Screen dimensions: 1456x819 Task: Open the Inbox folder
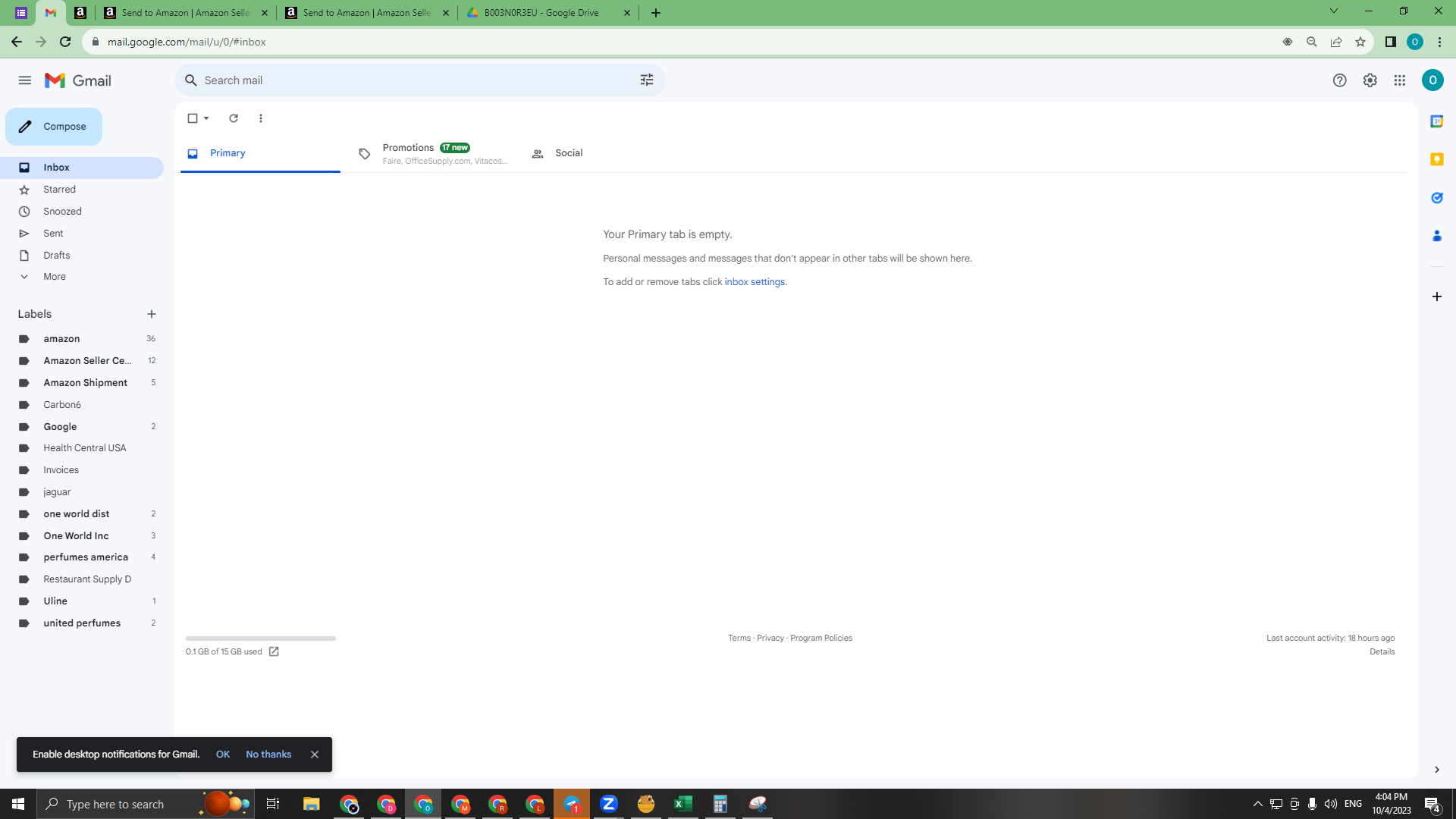(x=82, y=168)
